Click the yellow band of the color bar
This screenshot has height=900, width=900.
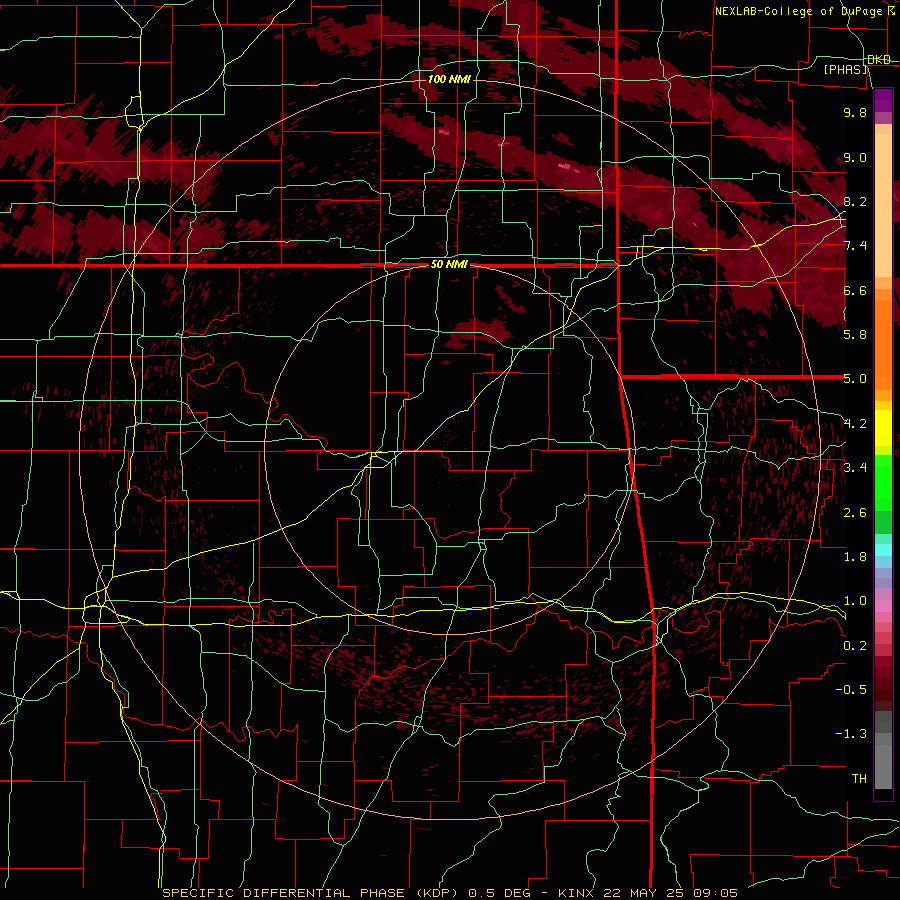(883, 428)
